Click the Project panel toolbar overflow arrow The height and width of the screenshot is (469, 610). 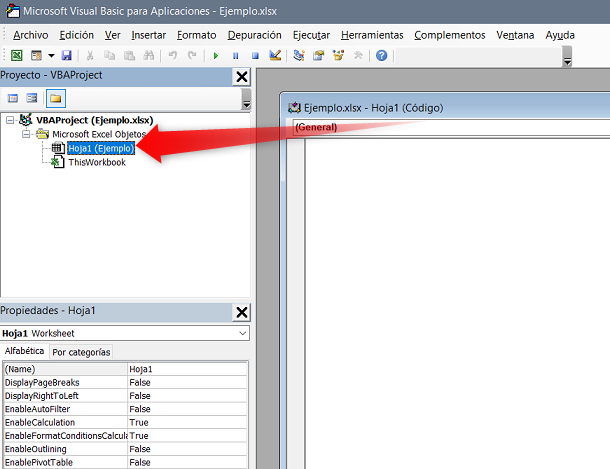coord(246,99)
